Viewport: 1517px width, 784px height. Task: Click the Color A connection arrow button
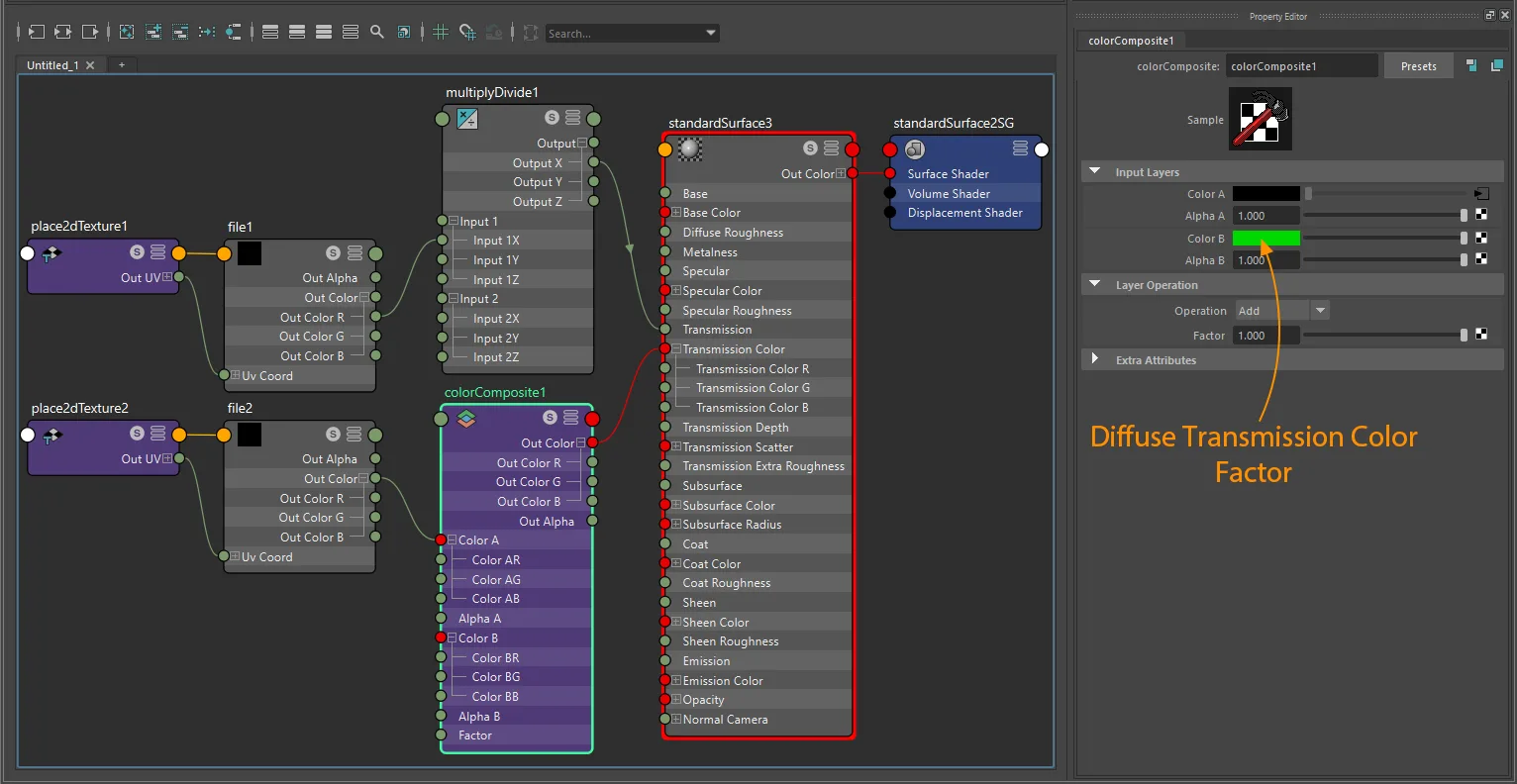click(x=1481, y=194)
